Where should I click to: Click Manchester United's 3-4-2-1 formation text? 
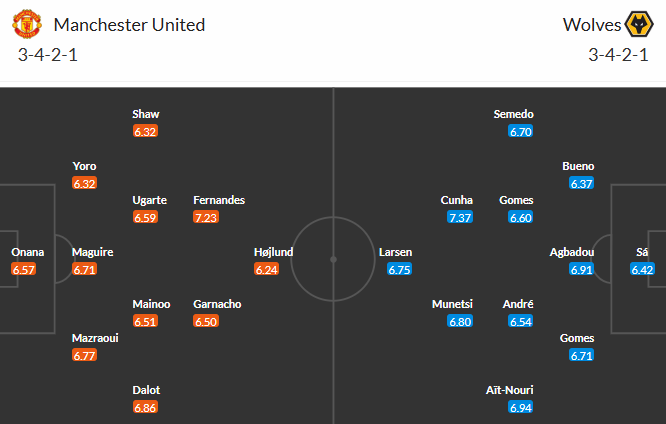(x=47, y=54)
